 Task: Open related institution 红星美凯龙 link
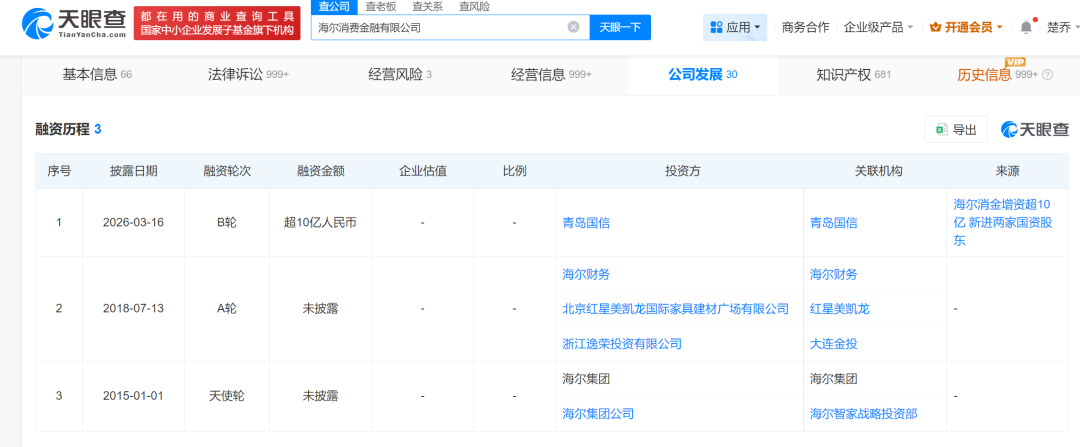pos(840,309)
